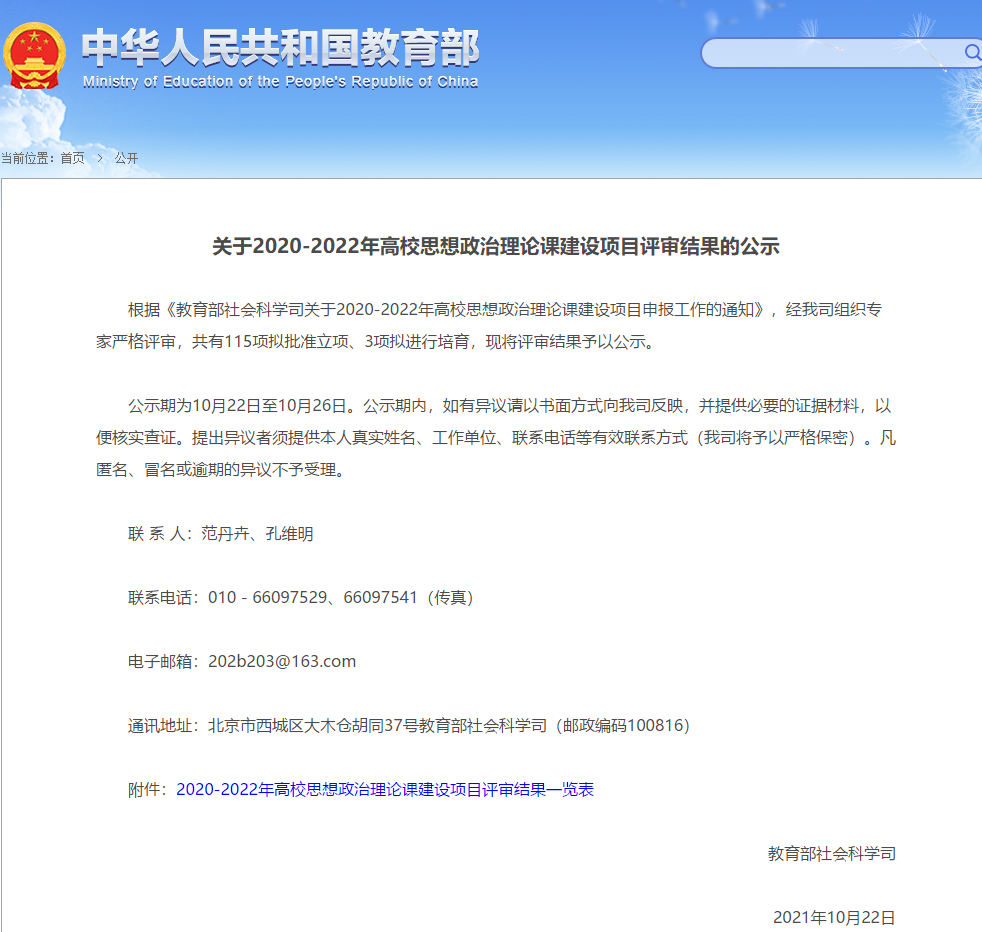The image size is (982, 932).
Task: Open the 评审结果一览表 attachment link
Action: pos(385,790)
